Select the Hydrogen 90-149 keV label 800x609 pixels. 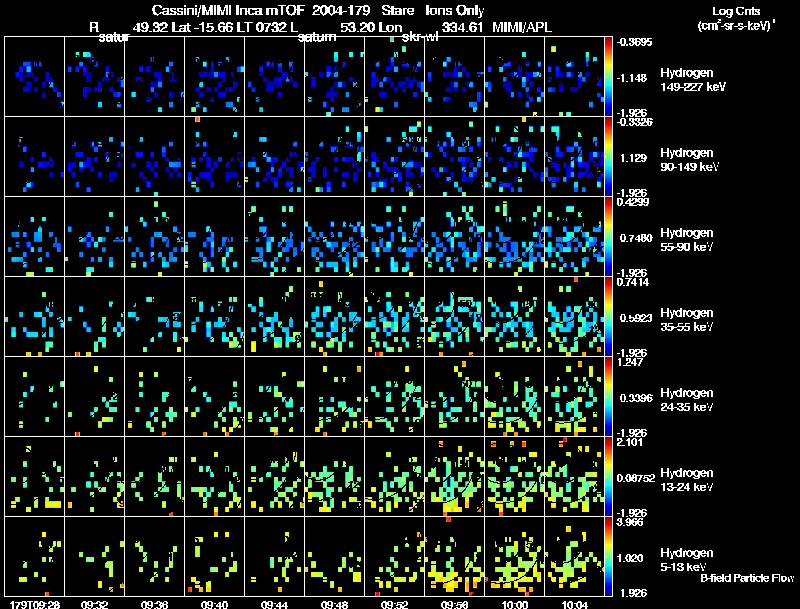(689, 160)
